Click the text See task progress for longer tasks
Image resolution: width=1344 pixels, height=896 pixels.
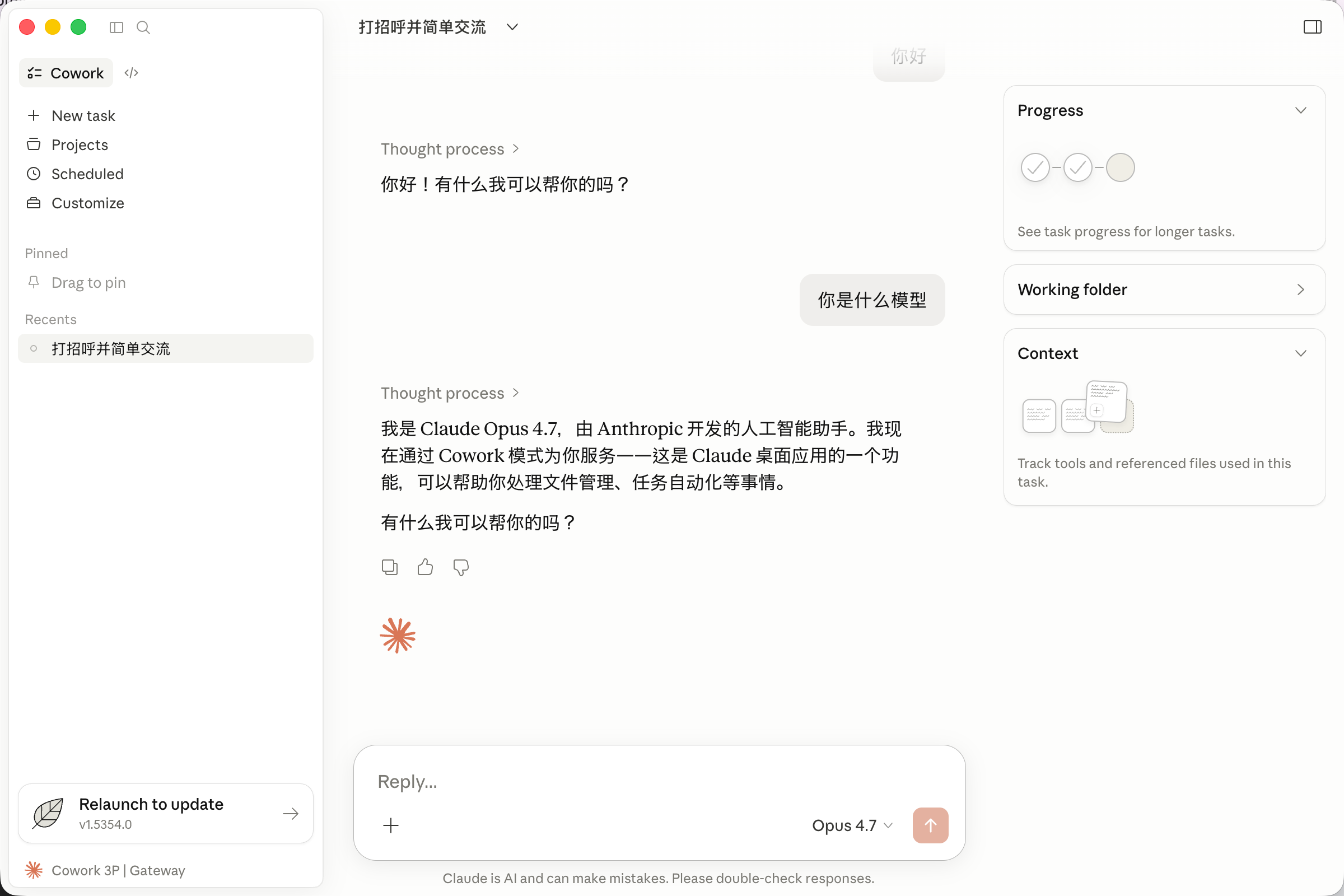[x=1126, y=231]
